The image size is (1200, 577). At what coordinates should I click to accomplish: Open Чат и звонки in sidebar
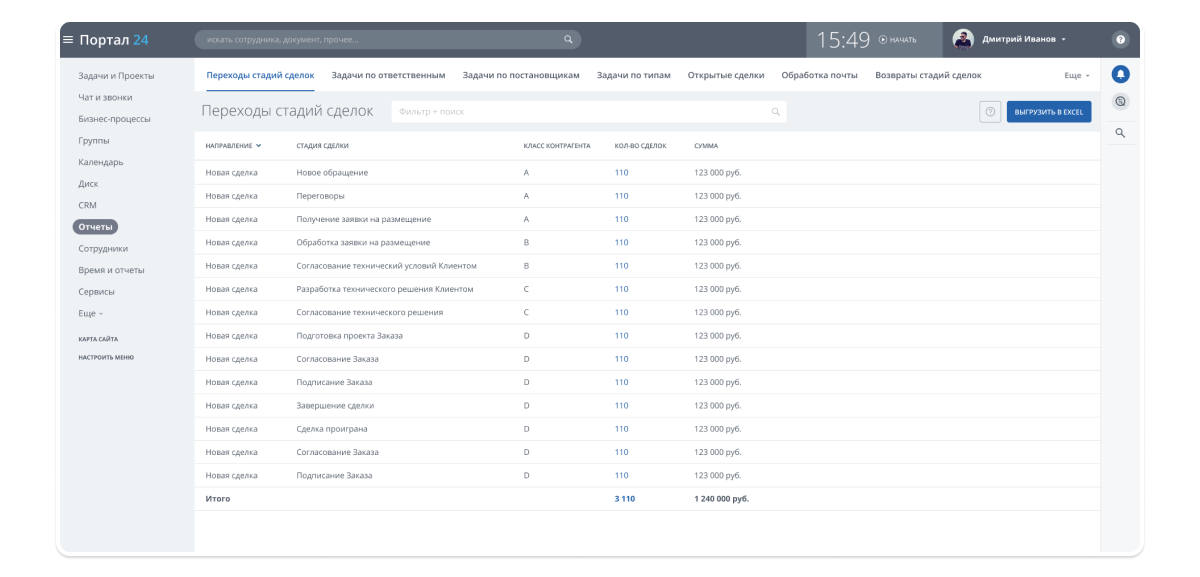[x=105, y=98]
